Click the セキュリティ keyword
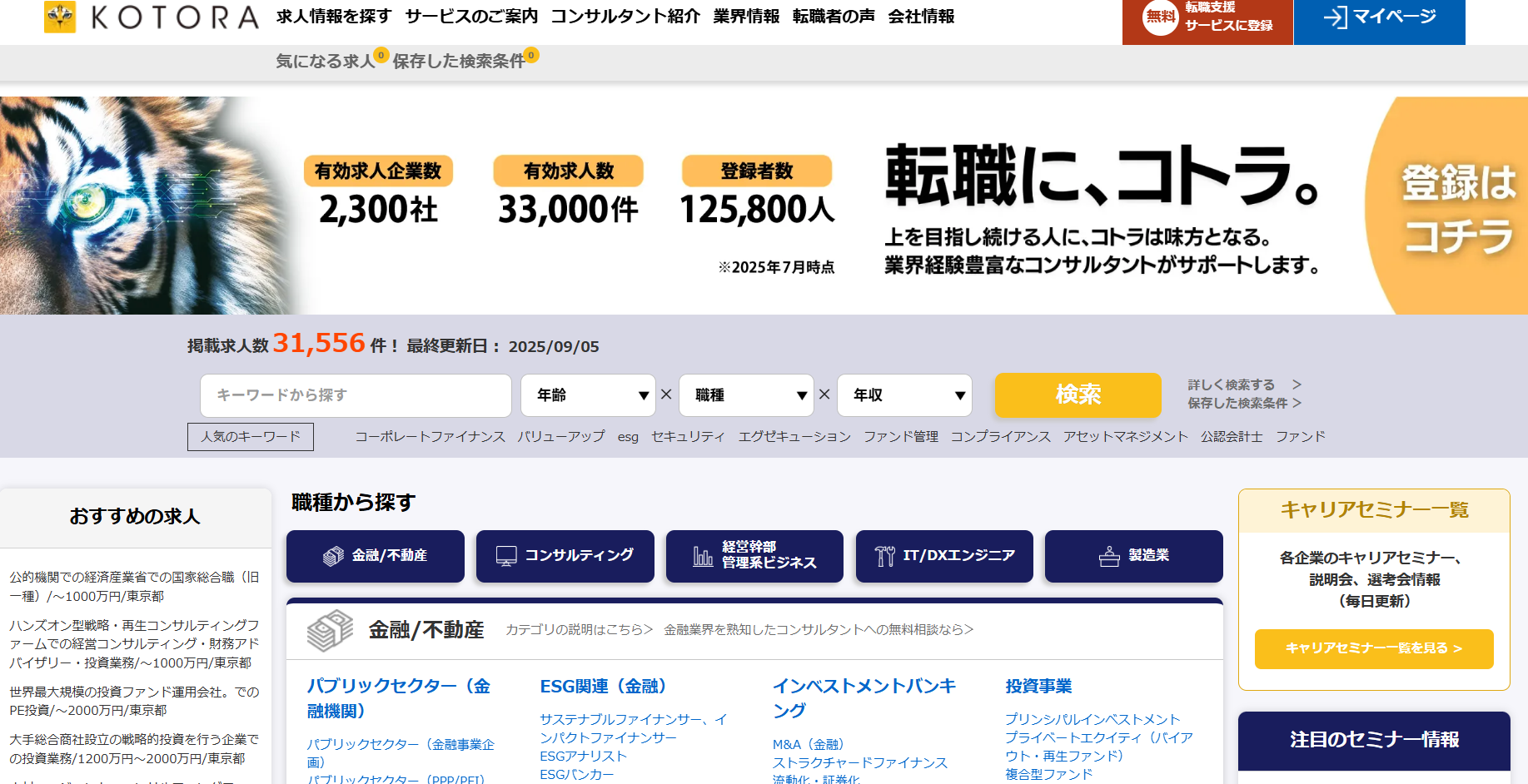Viewport: 1528px width, 784px height. 688,436
